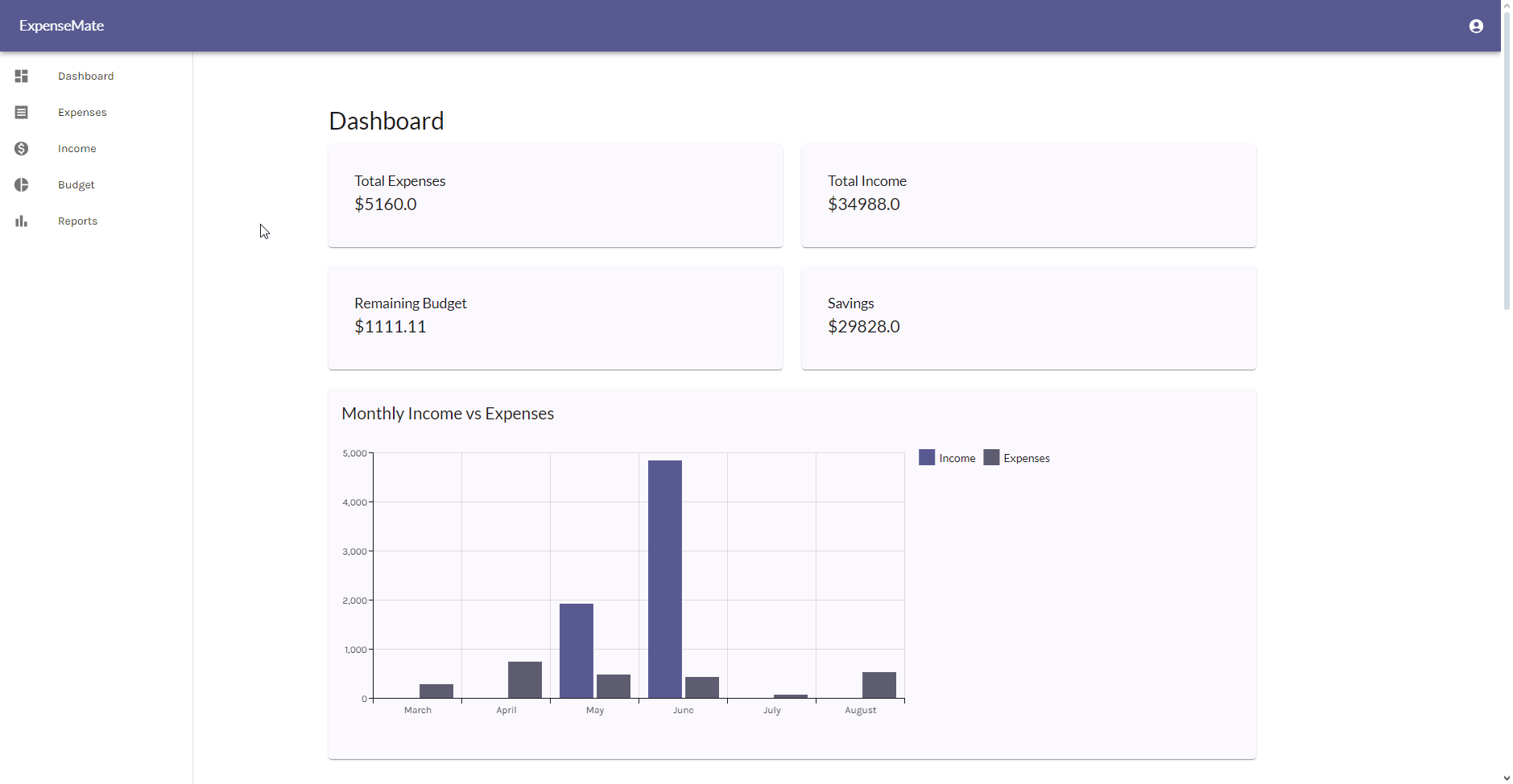This screenshot has height=784, width=1513.
Task: Click the April expenses bar
Action: click(x=525, y=679)
